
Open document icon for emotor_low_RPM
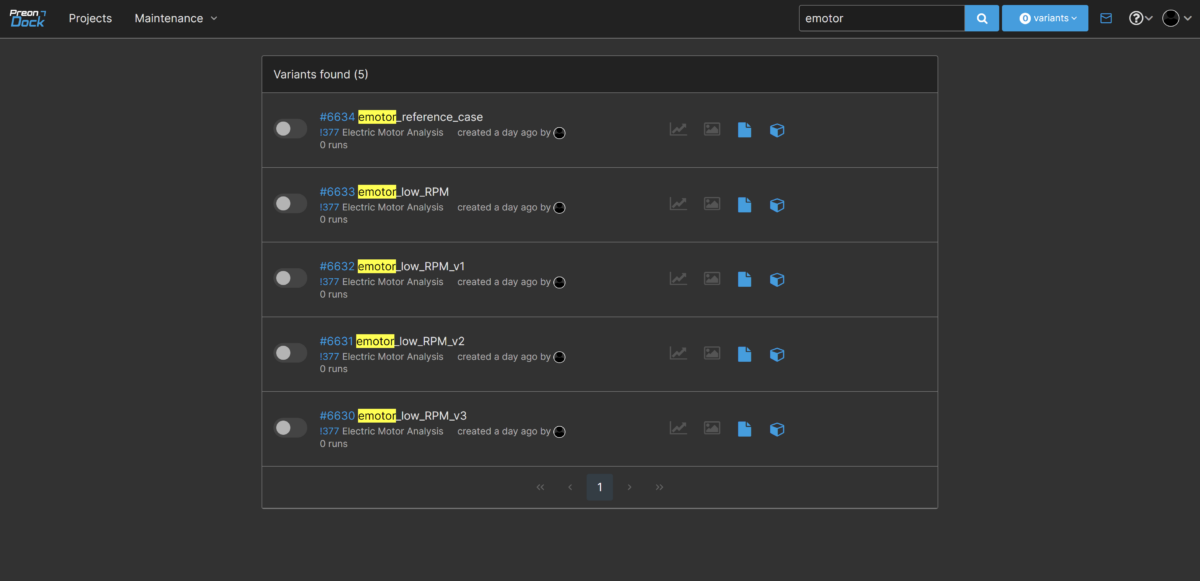[x=744, y=205]
